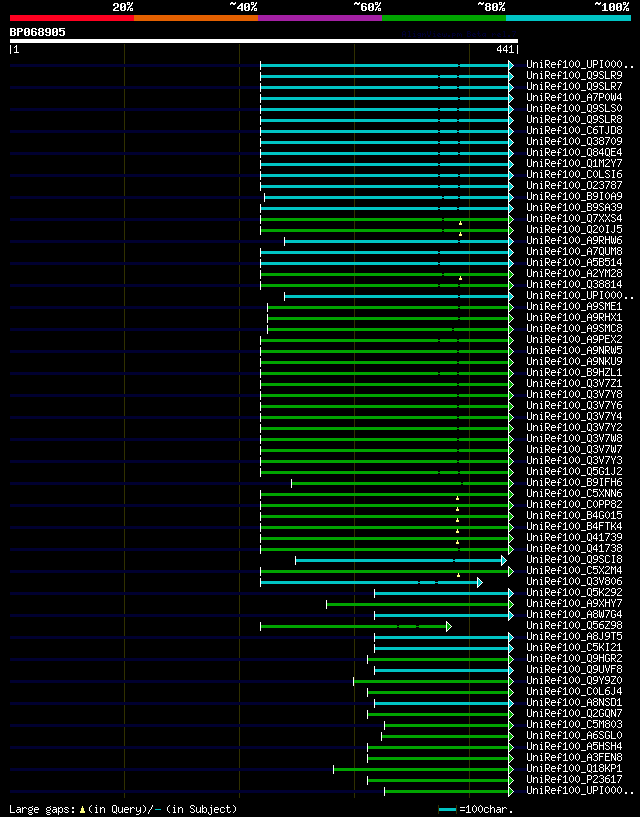Select the UniRef100_A9NRW5 label
The image size is (640, 817).
(x=574, y=350)
